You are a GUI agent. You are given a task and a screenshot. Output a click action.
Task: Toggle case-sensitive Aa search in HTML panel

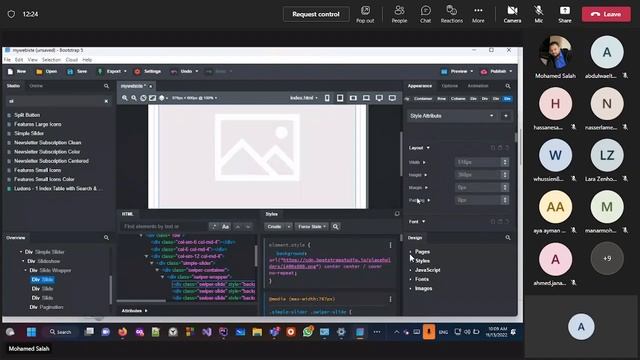coord(225,227)
